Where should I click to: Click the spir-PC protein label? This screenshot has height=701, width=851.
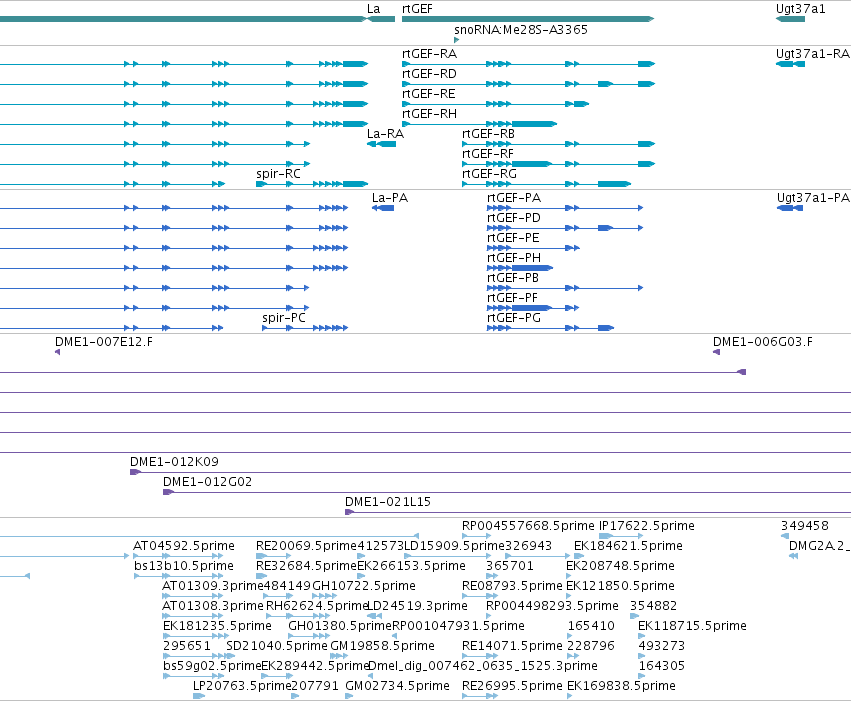(x=284, y=318)
